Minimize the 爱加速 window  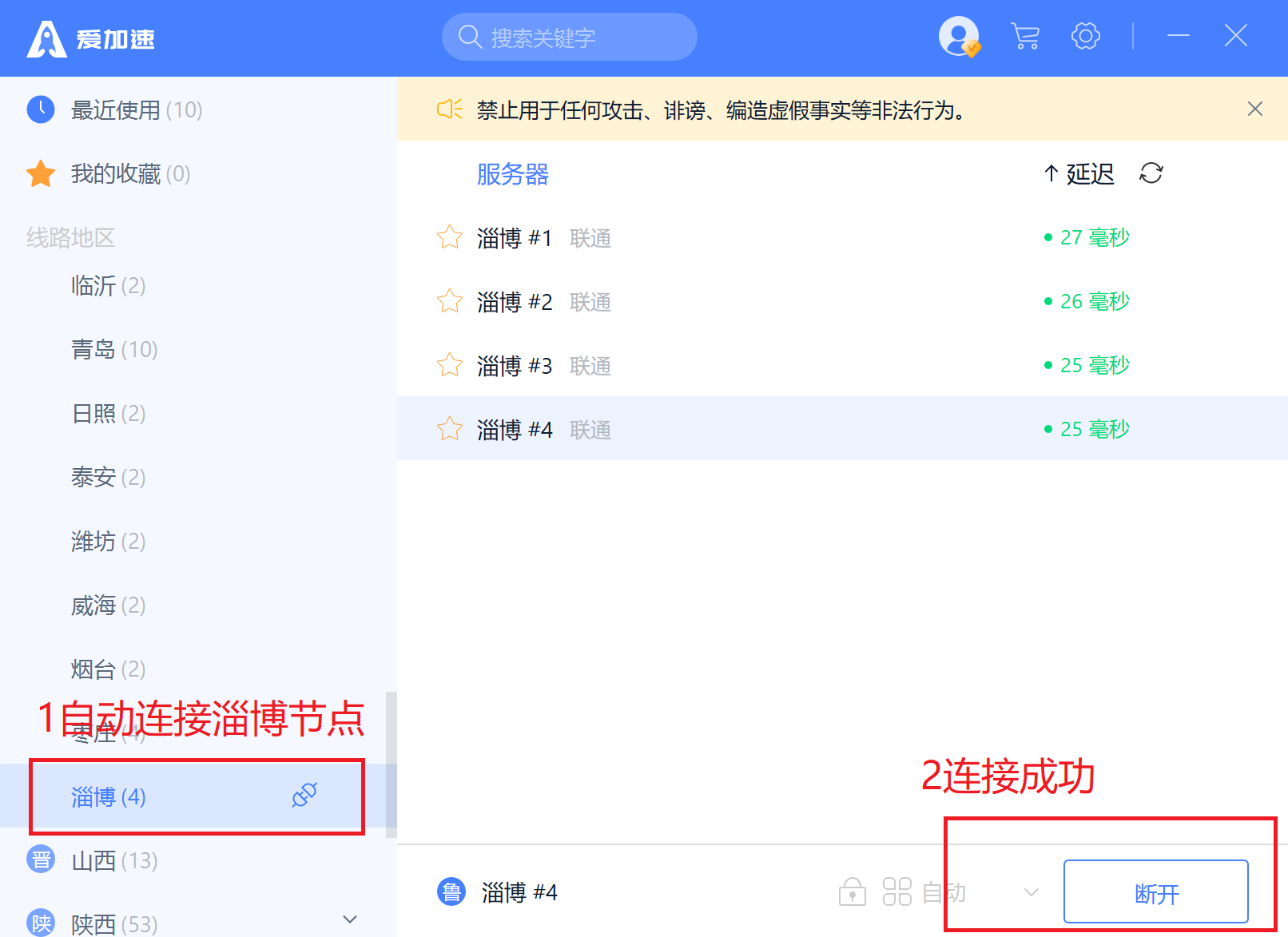[1178, 36]
